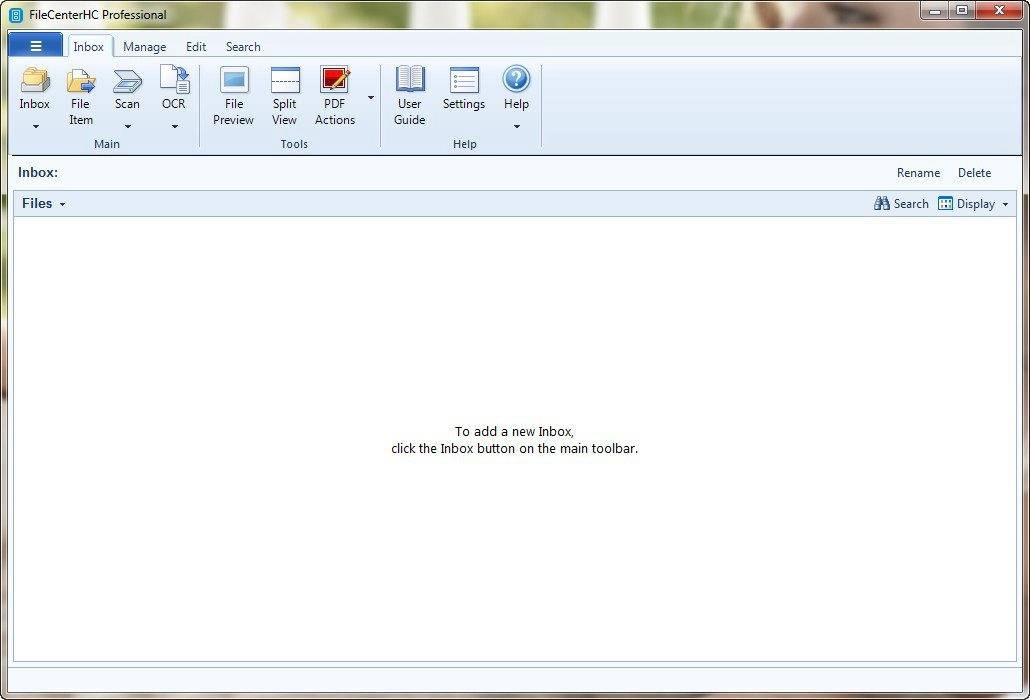Expand the Scan dropdown arrow
The image size is (1030, 700).
pos(127,126)
